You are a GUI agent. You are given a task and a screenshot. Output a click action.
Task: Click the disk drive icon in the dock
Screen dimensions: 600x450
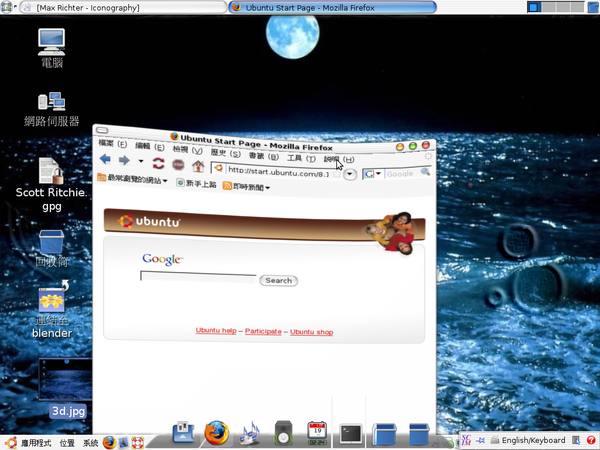(x=183, y=432)
